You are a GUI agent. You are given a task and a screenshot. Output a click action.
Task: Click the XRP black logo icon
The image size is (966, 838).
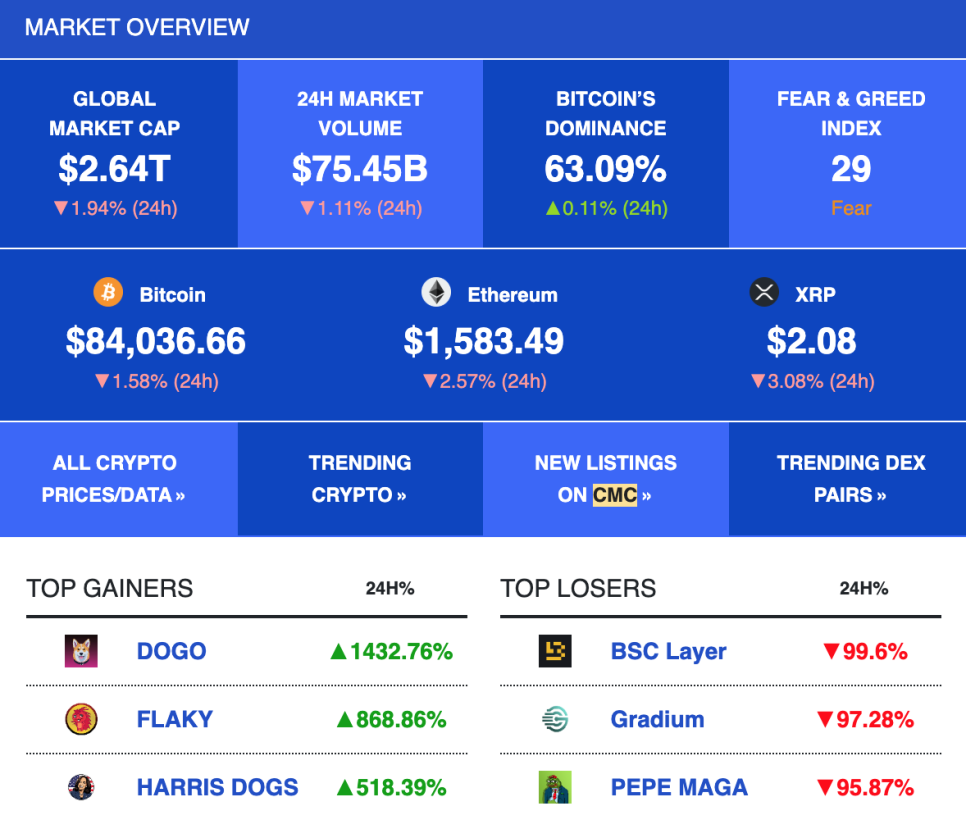[x=764, y=292]
